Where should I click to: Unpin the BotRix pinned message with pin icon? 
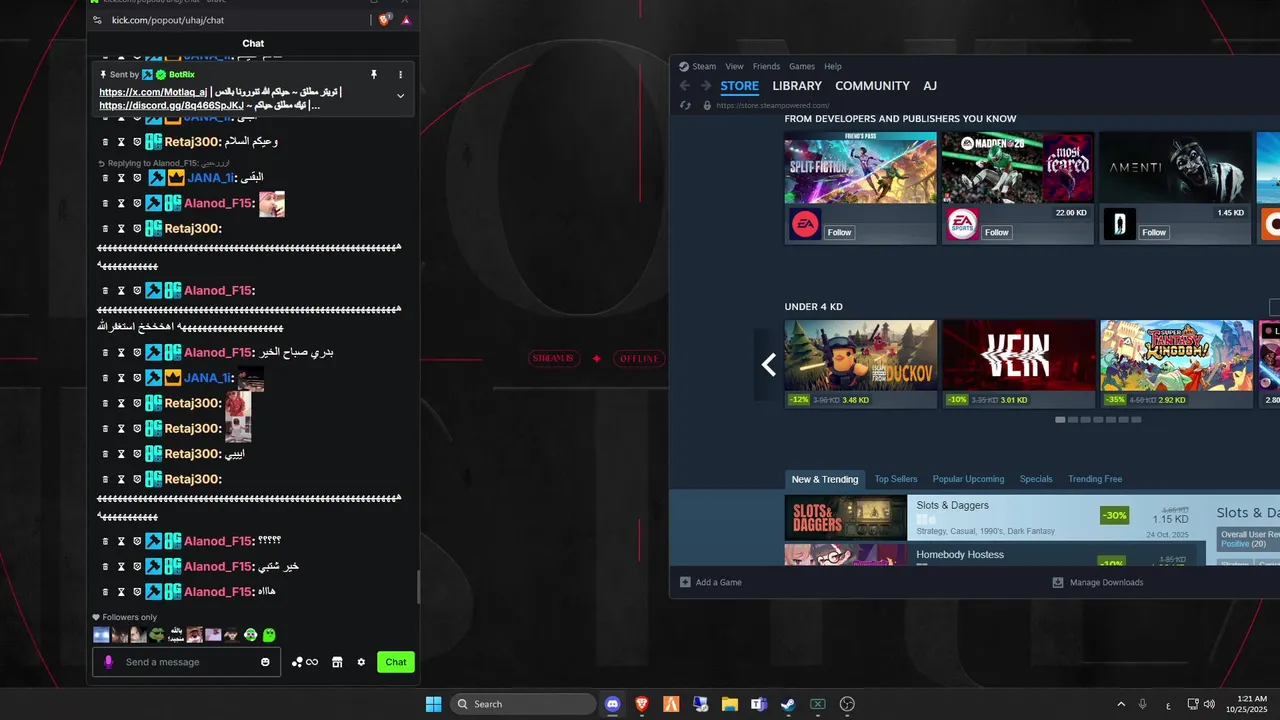point(374,75)
